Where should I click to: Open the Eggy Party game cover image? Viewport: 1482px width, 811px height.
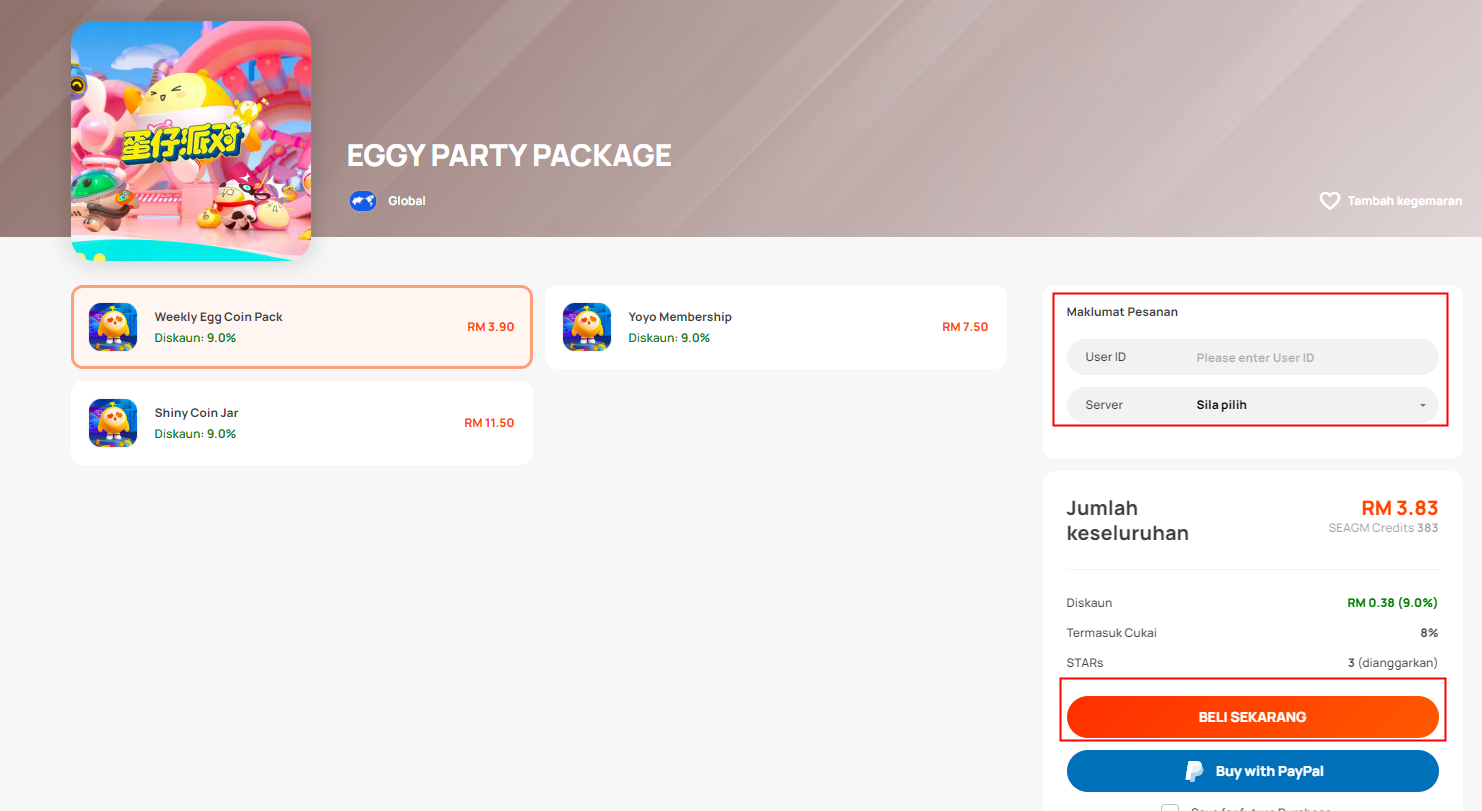[x=191, y=141]
